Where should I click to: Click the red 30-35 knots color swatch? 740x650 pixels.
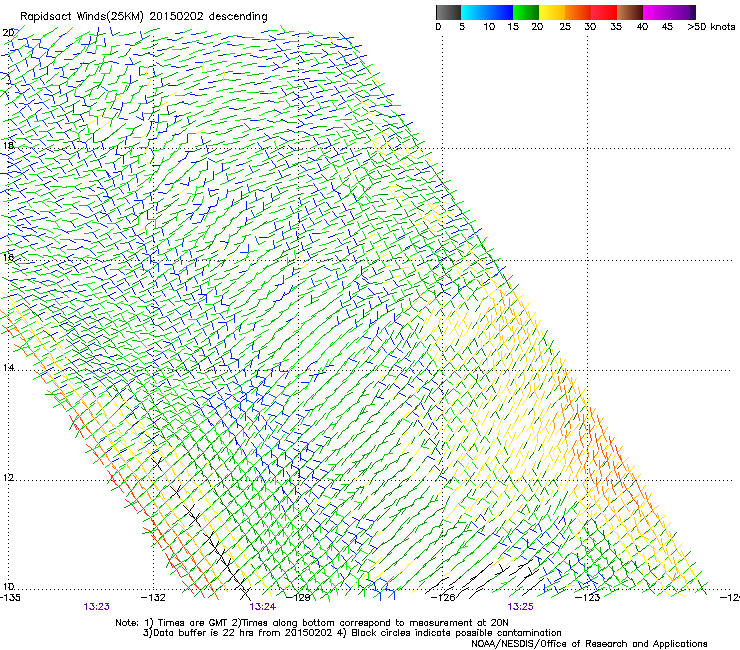click(x=604, y=12)
